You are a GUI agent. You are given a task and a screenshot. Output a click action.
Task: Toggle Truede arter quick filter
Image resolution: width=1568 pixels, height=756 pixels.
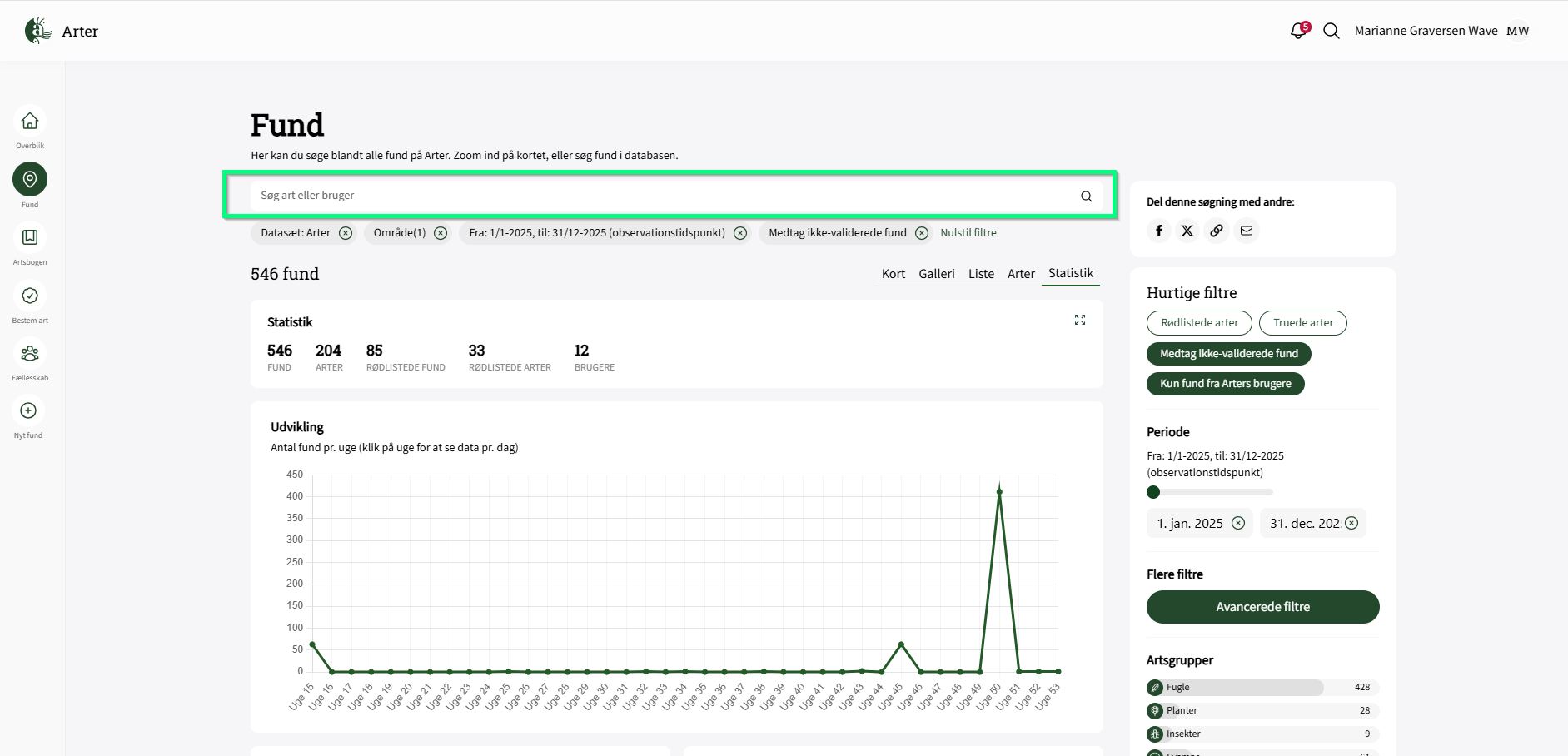(1302, 323)
